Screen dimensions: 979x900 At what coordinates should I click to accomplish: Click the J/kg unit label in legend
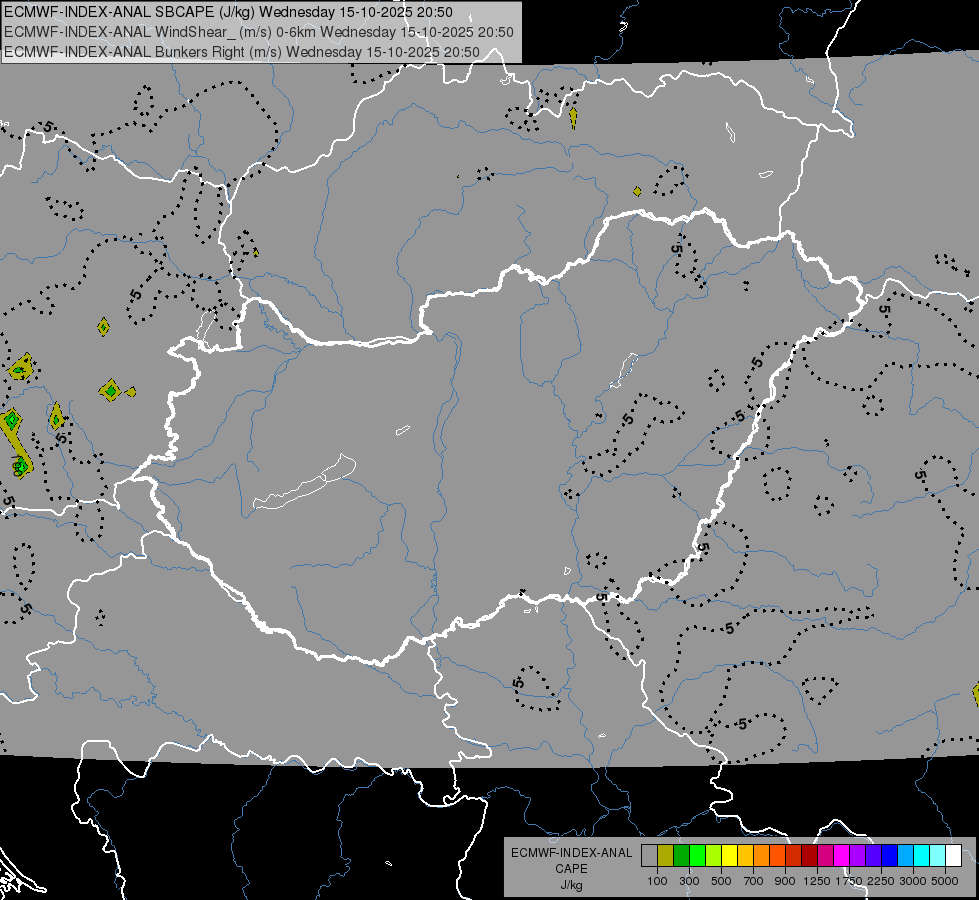(571, 885)
